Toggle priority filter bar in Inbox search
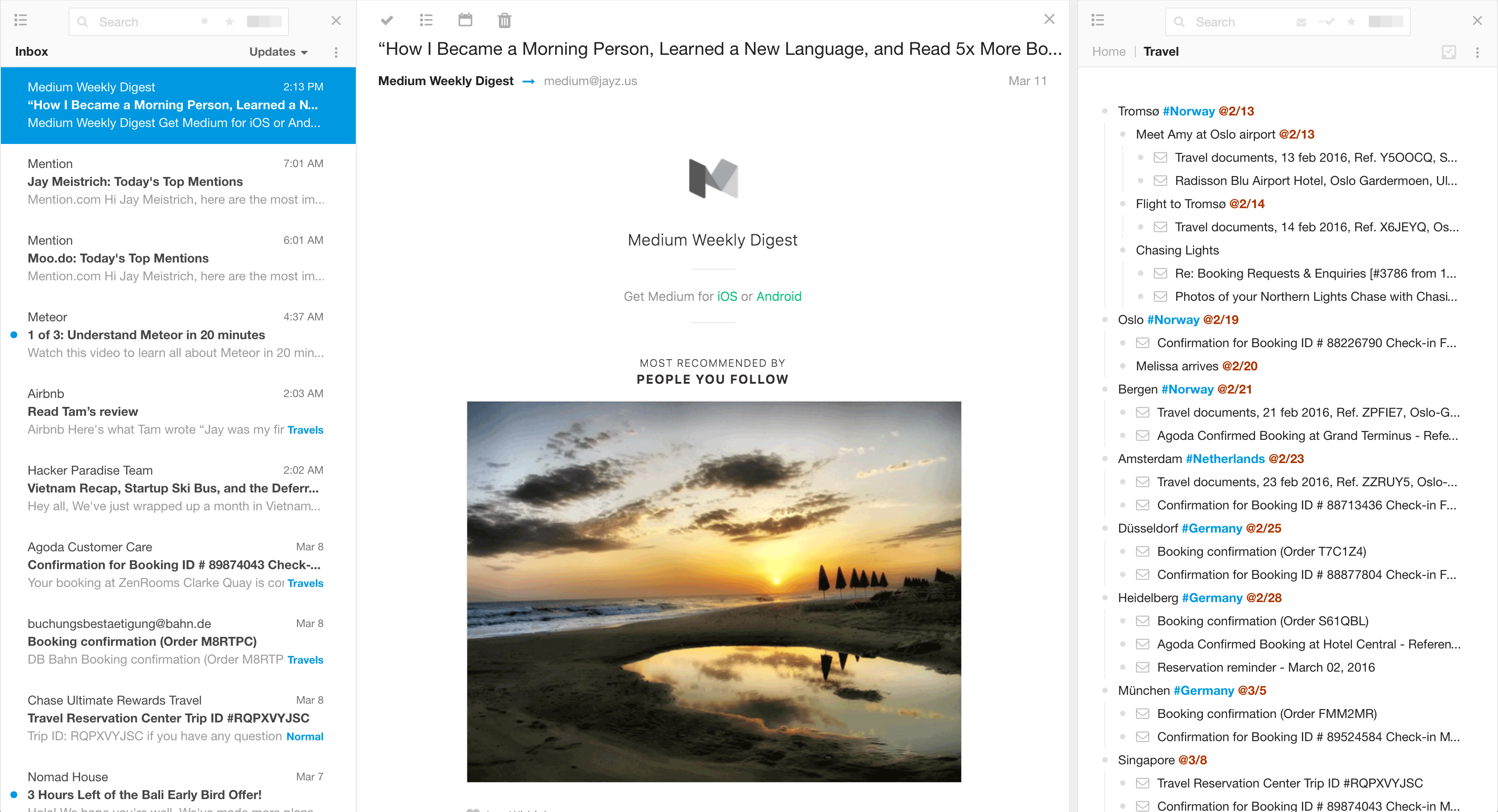 [x=264, y=21]
